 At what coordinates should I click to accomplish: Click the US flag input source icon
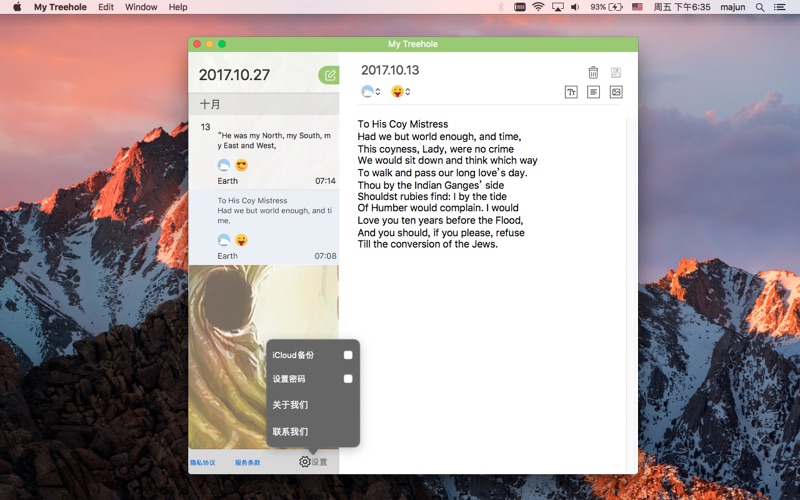tap(637, 7)
